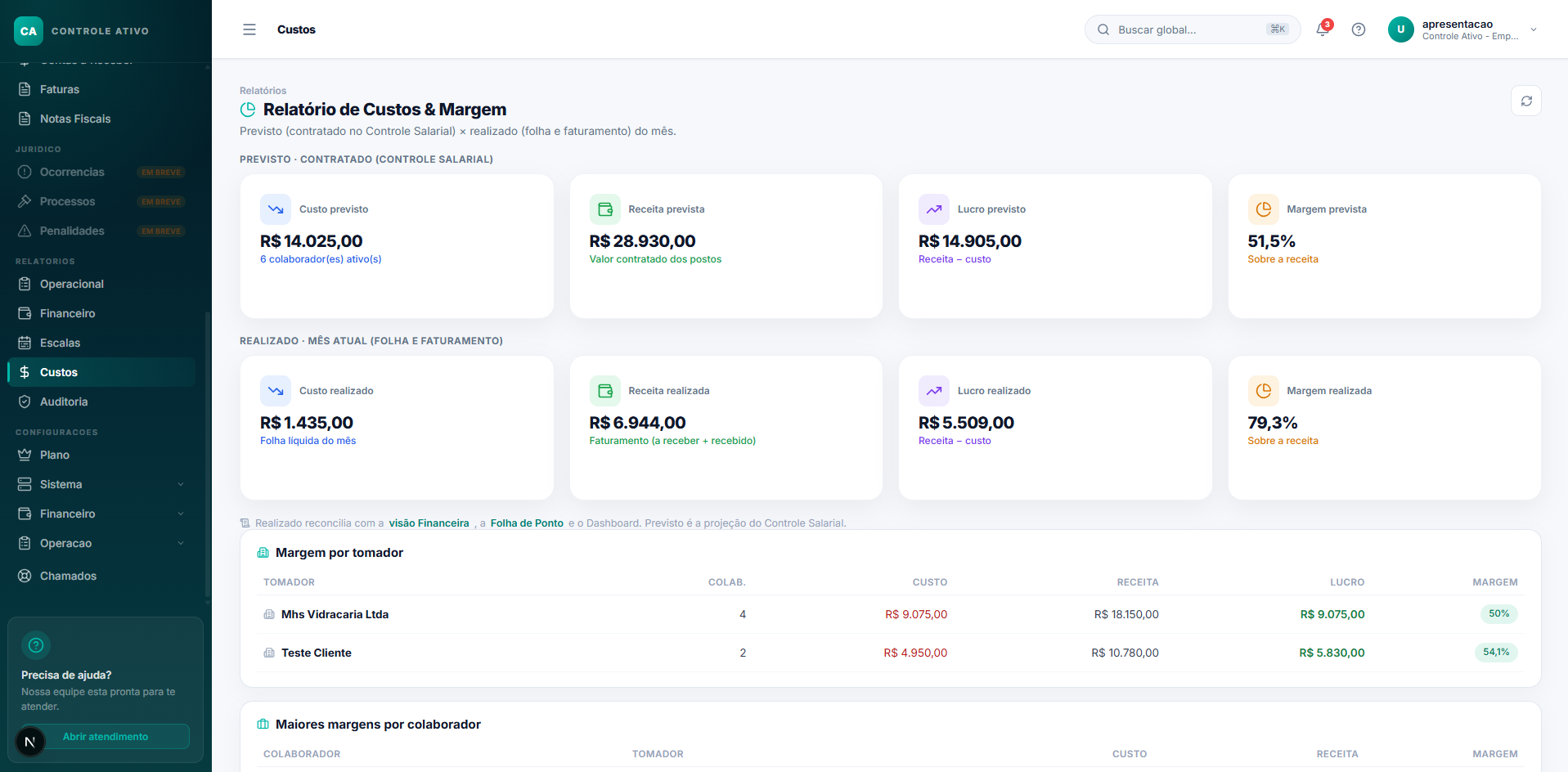This screenshot has width=1568, height=772.
Task: Refresh the cost report
Action: tap(1526, 101)
